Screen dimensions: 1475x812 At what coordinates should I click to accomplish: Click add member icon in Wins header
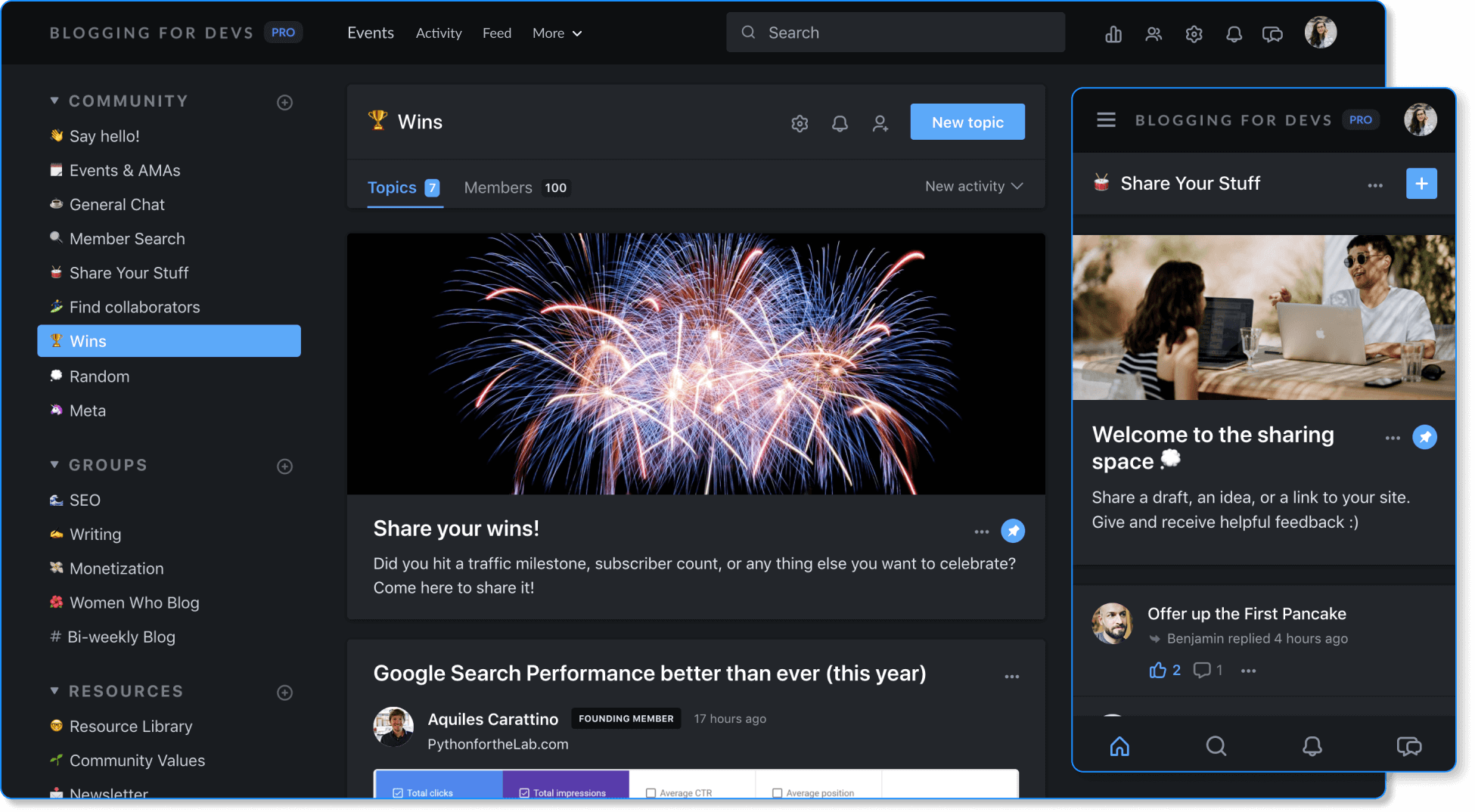(x=880, y=123)
